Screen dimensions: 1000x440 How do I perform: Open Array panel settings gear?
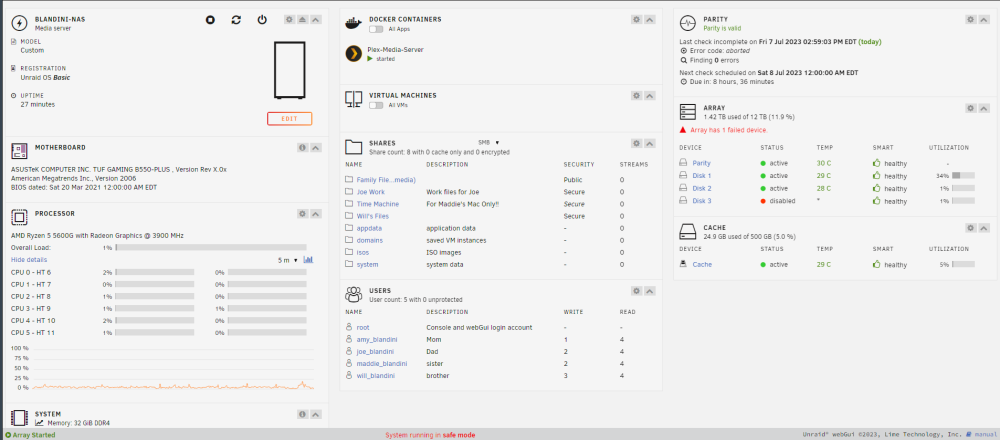[x=971, y=108]
